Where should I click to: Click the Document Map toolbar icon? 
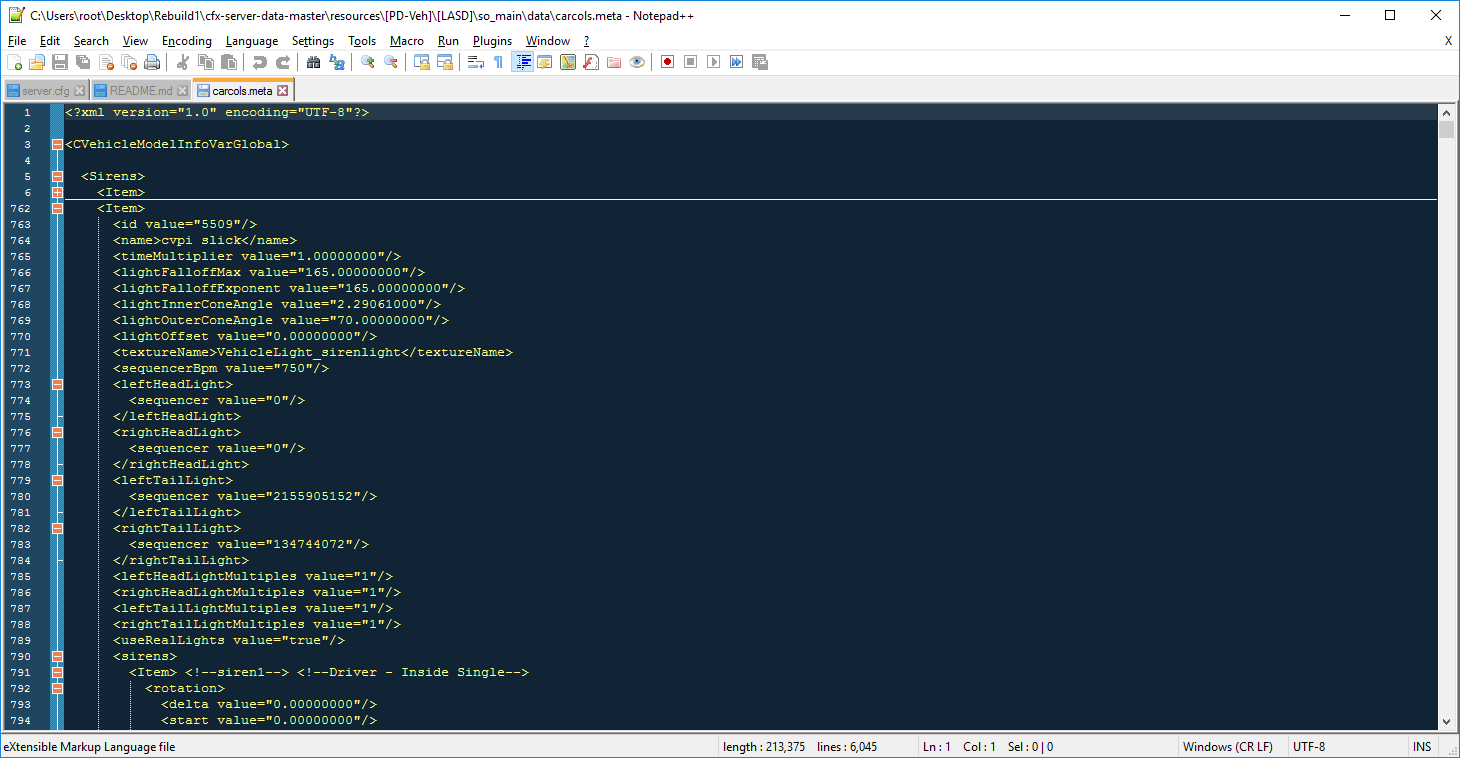click(x=567, y=62)
